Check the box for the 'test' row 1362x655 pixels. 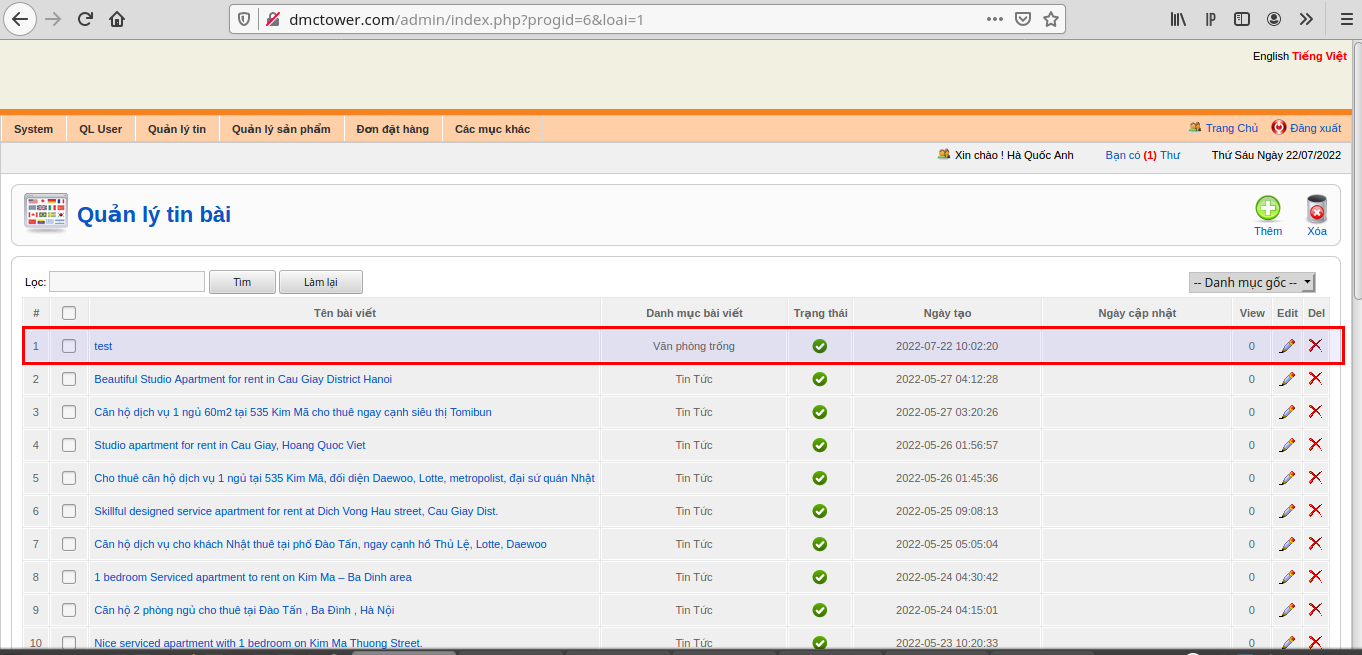69,346
